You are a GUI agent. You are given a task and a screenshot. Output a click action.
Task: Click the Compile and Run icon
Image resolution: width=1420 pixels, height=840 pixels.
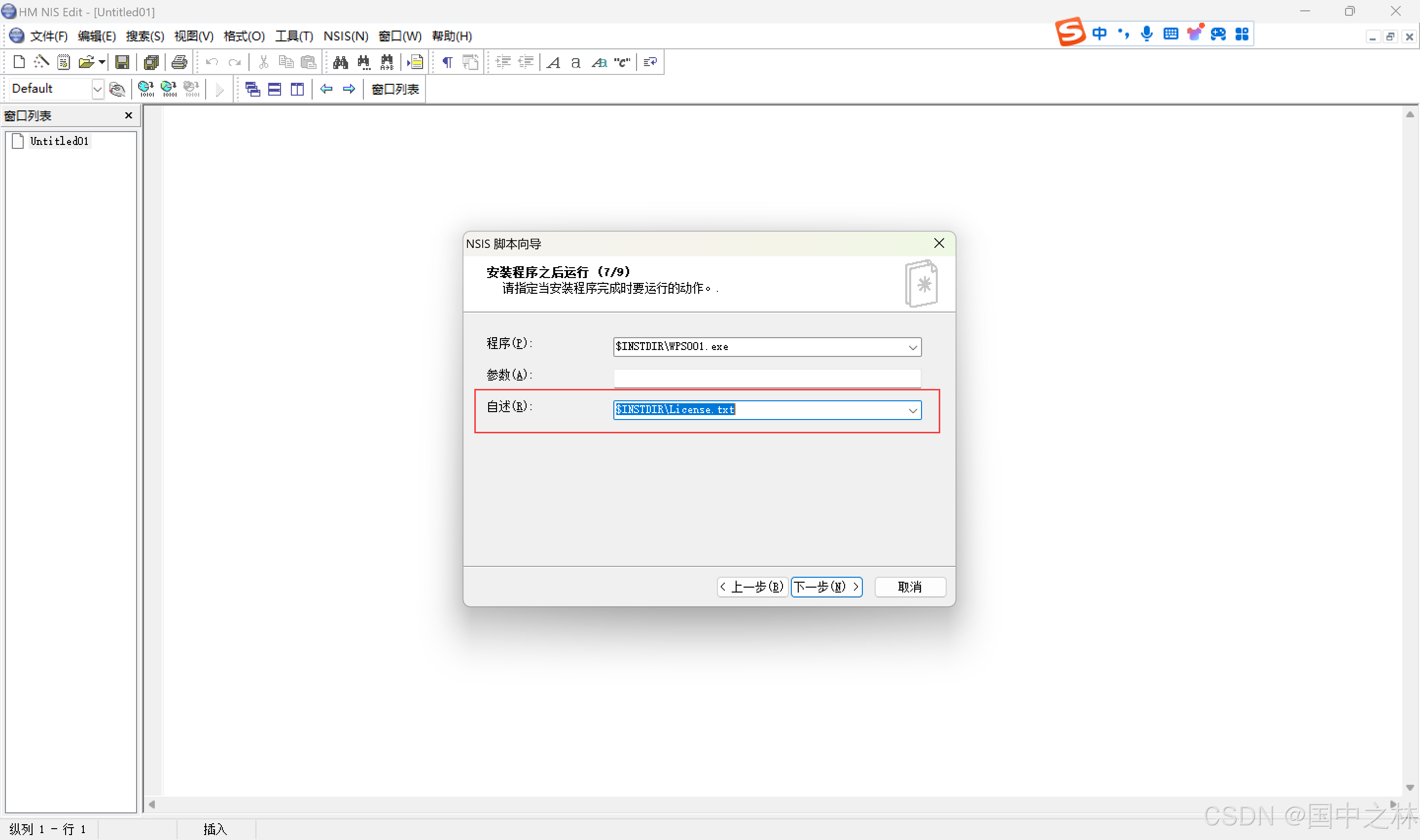coord(169,89)
